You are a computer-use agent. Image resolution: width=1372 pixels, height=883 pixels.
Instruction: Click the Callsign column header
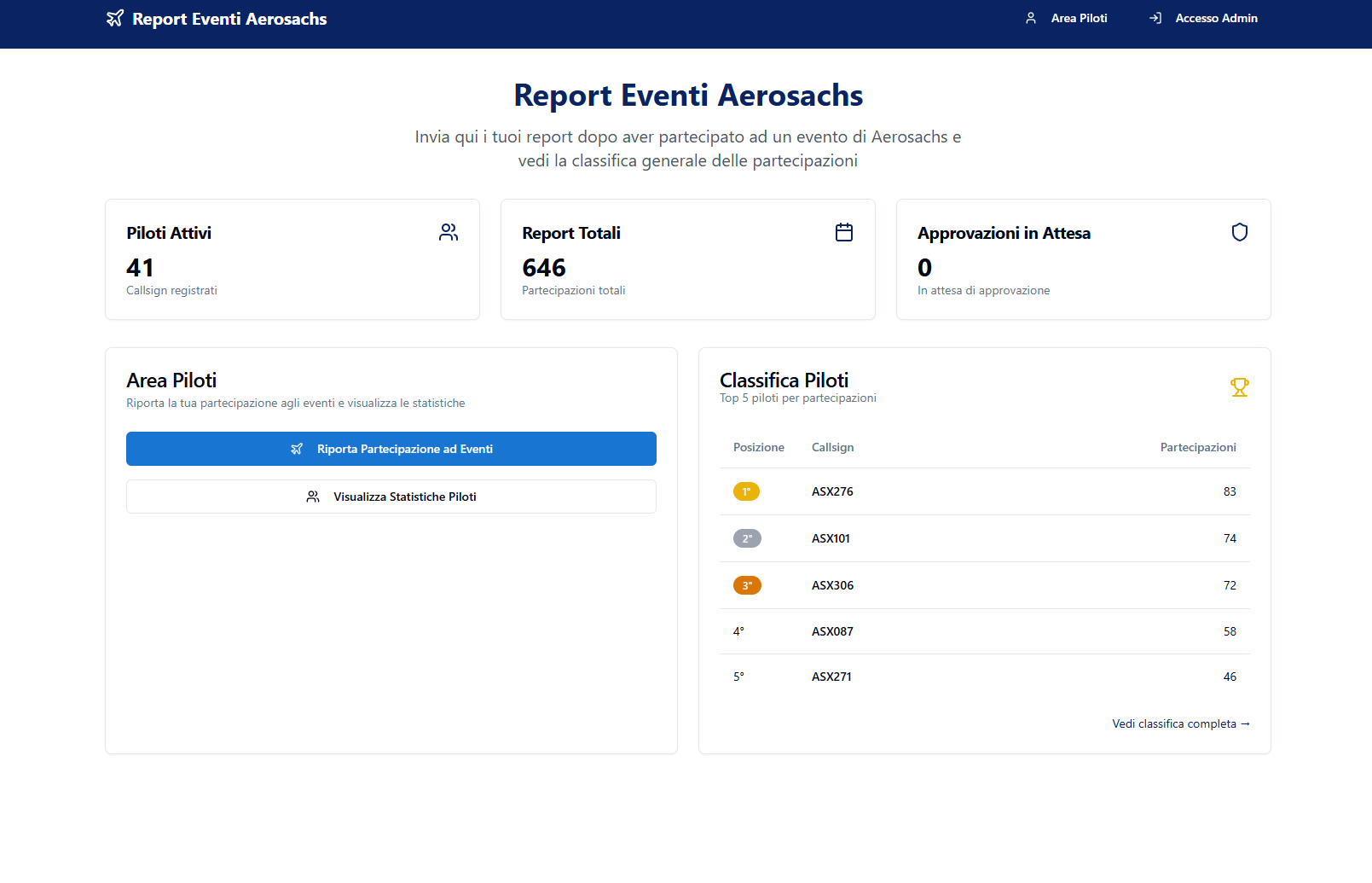click(x=832, y=447)
